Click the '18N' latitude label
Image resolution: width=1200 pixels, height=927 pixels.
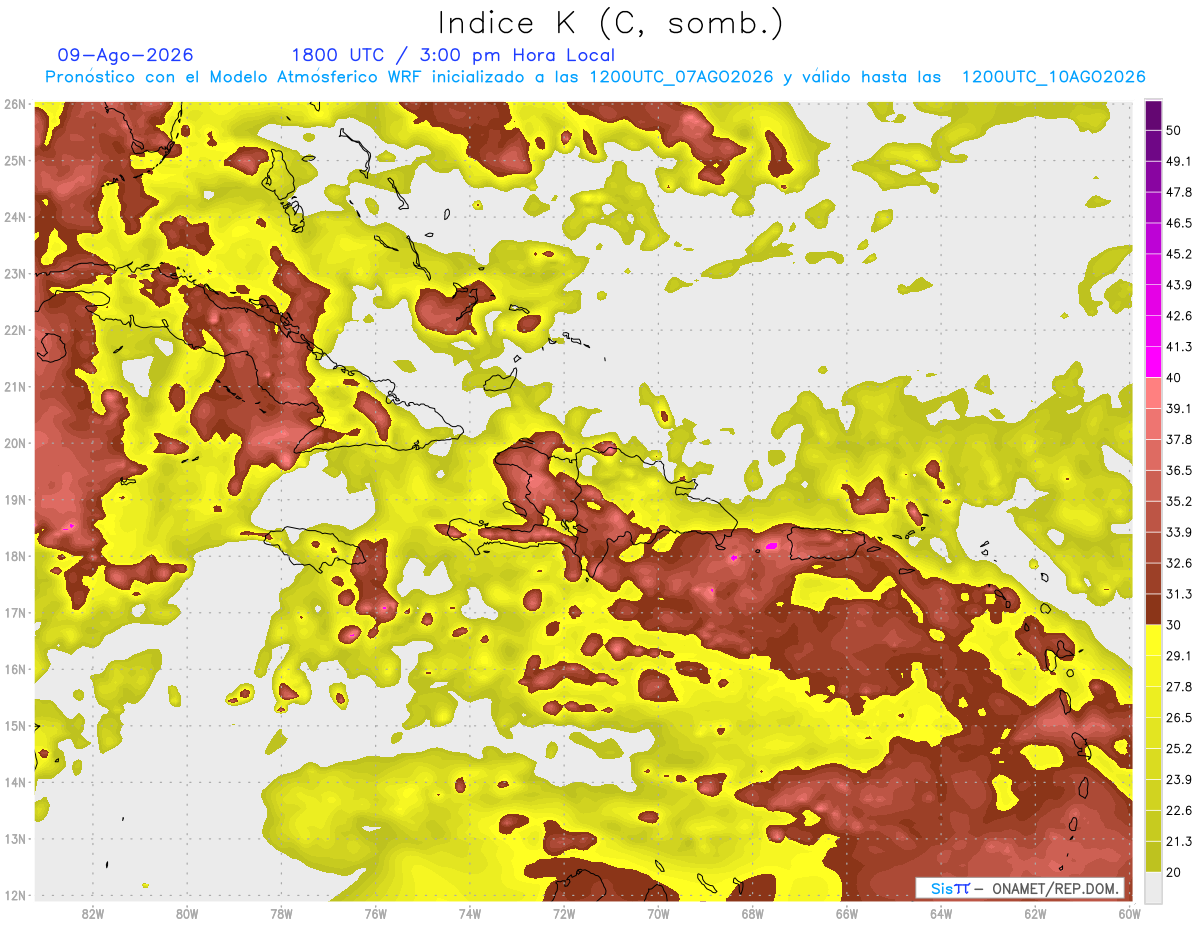[15, 556]
